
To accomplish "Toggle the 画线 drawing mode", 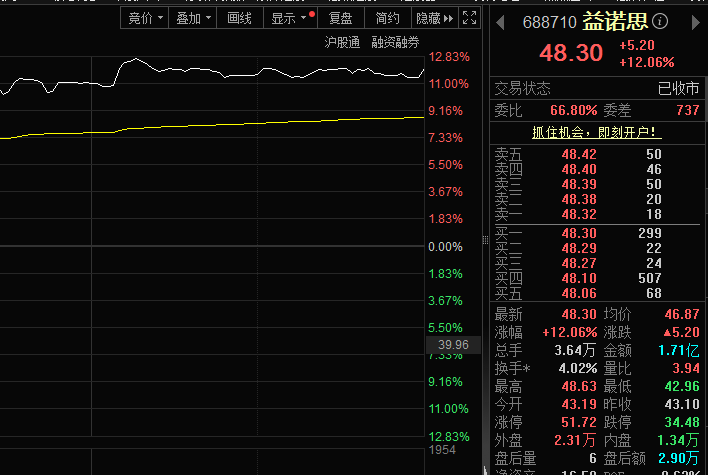I will click(240, 18).
